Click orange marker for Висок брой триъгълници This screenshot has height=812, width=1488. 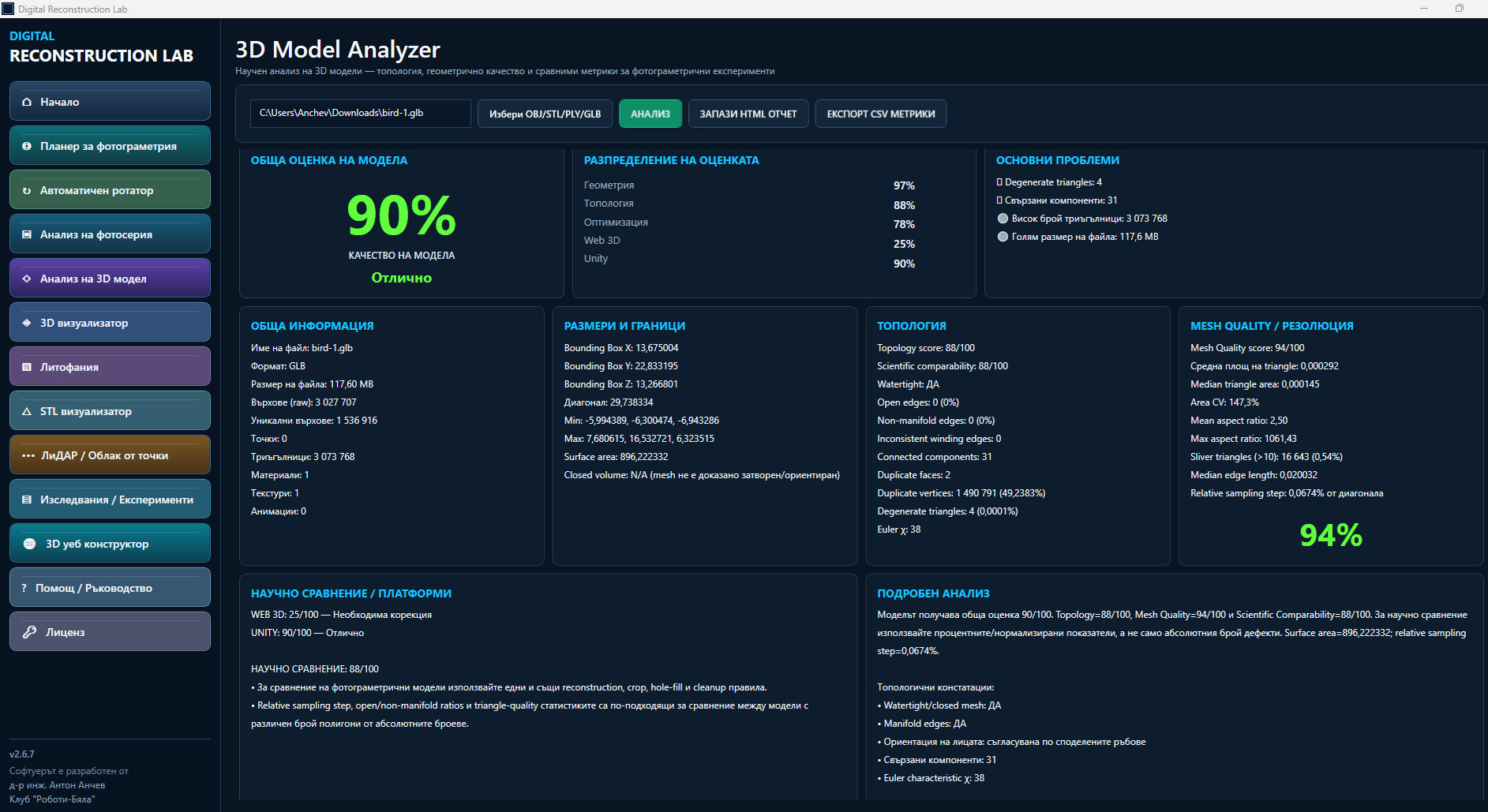(x=1003, y=219)
